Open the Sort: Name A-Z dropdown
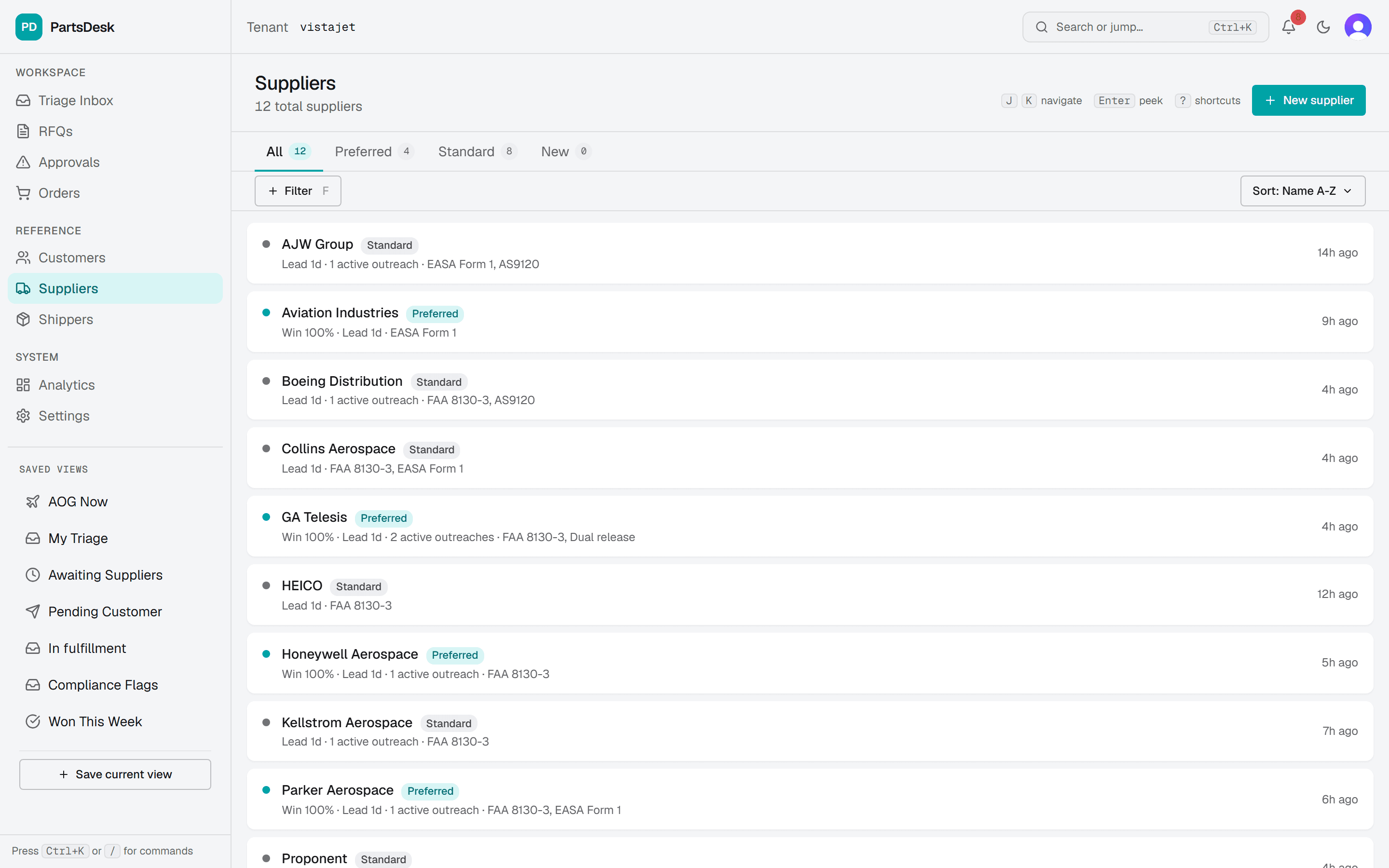Screen dimensions: 1389x868 pos(1303,191)
